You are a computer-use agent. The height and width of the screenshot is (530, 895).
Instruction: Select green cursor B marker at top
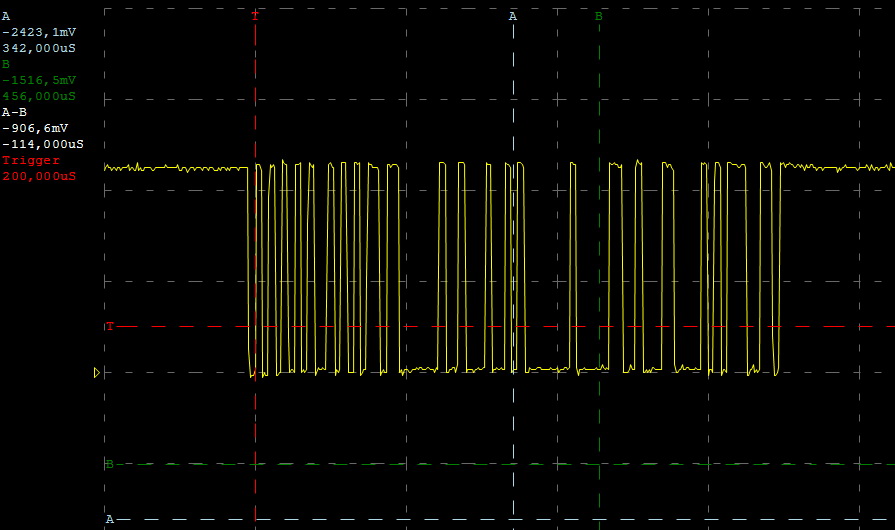599,16
